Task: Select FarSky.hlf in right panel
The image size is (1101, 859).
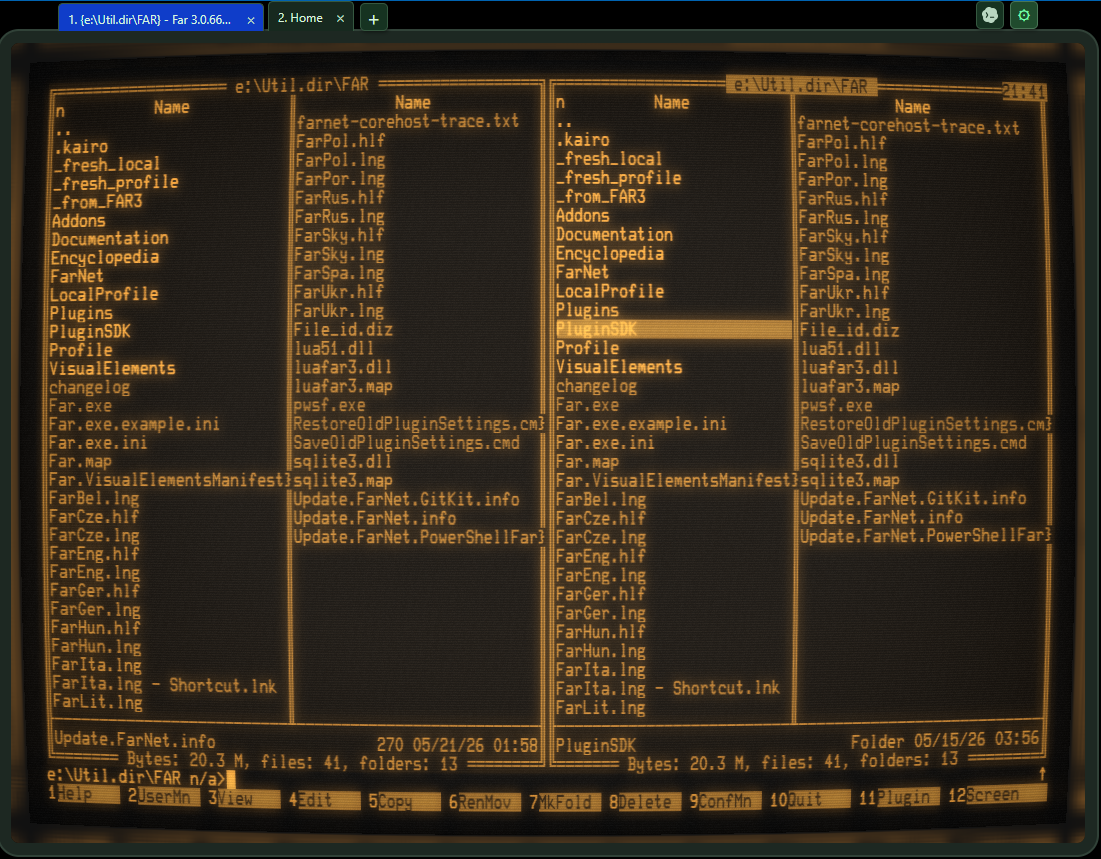Action: pyautogui.click(x=843, y=237)
